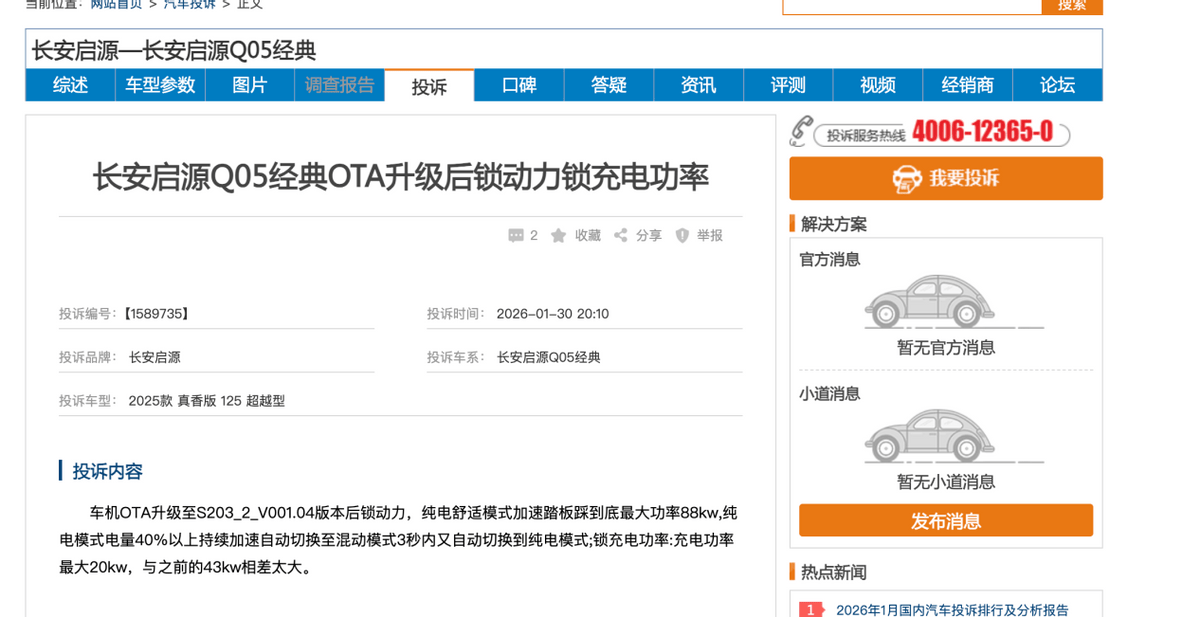
Task: Switch to the 车型参数 tab
Action: [x=160, y=85]
